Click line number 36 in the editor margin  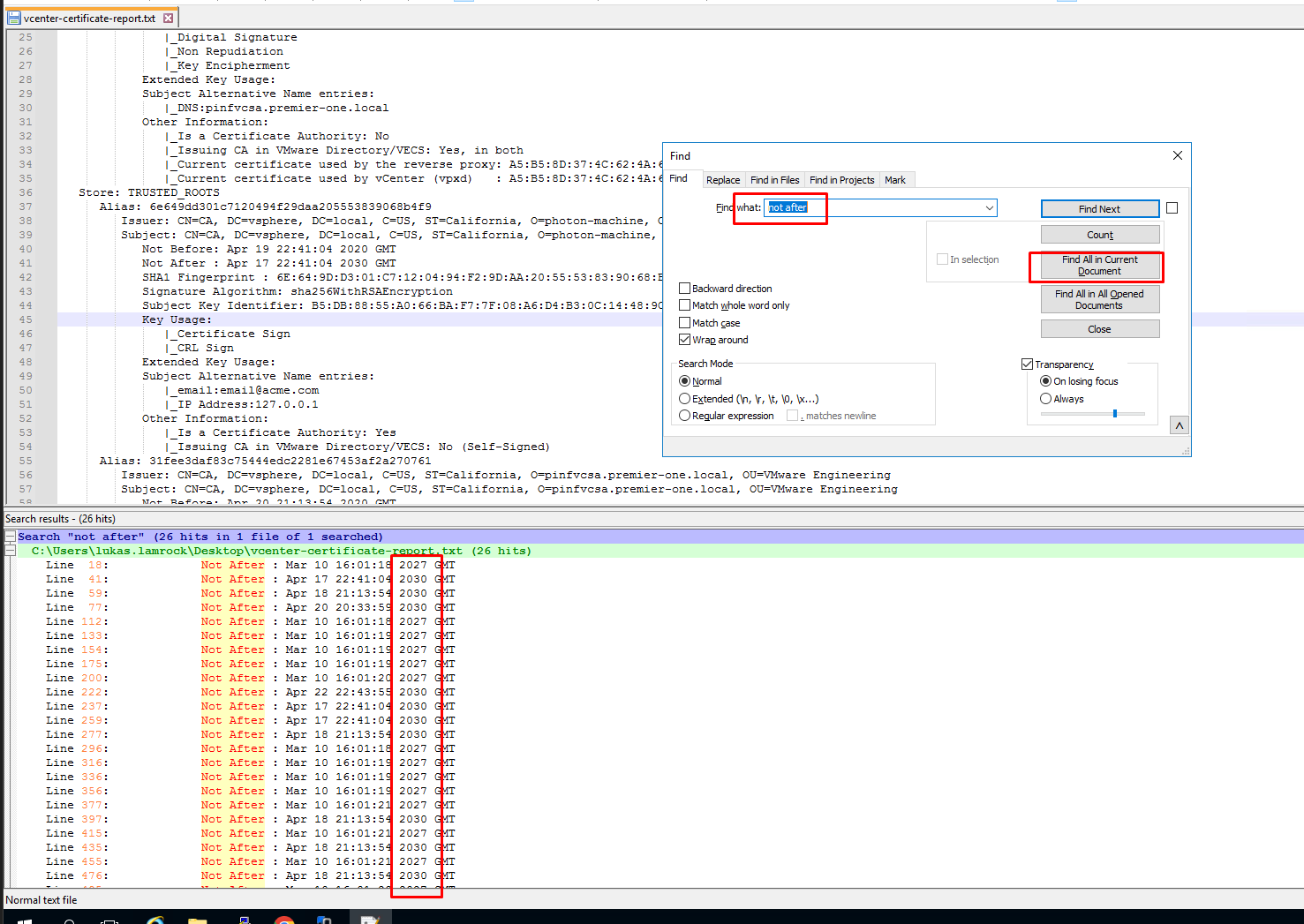(x=26, y=192)
